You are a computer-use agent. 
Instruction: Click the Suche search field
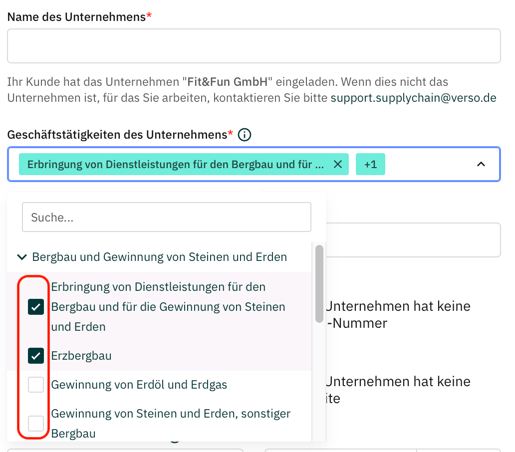(167, 217)
